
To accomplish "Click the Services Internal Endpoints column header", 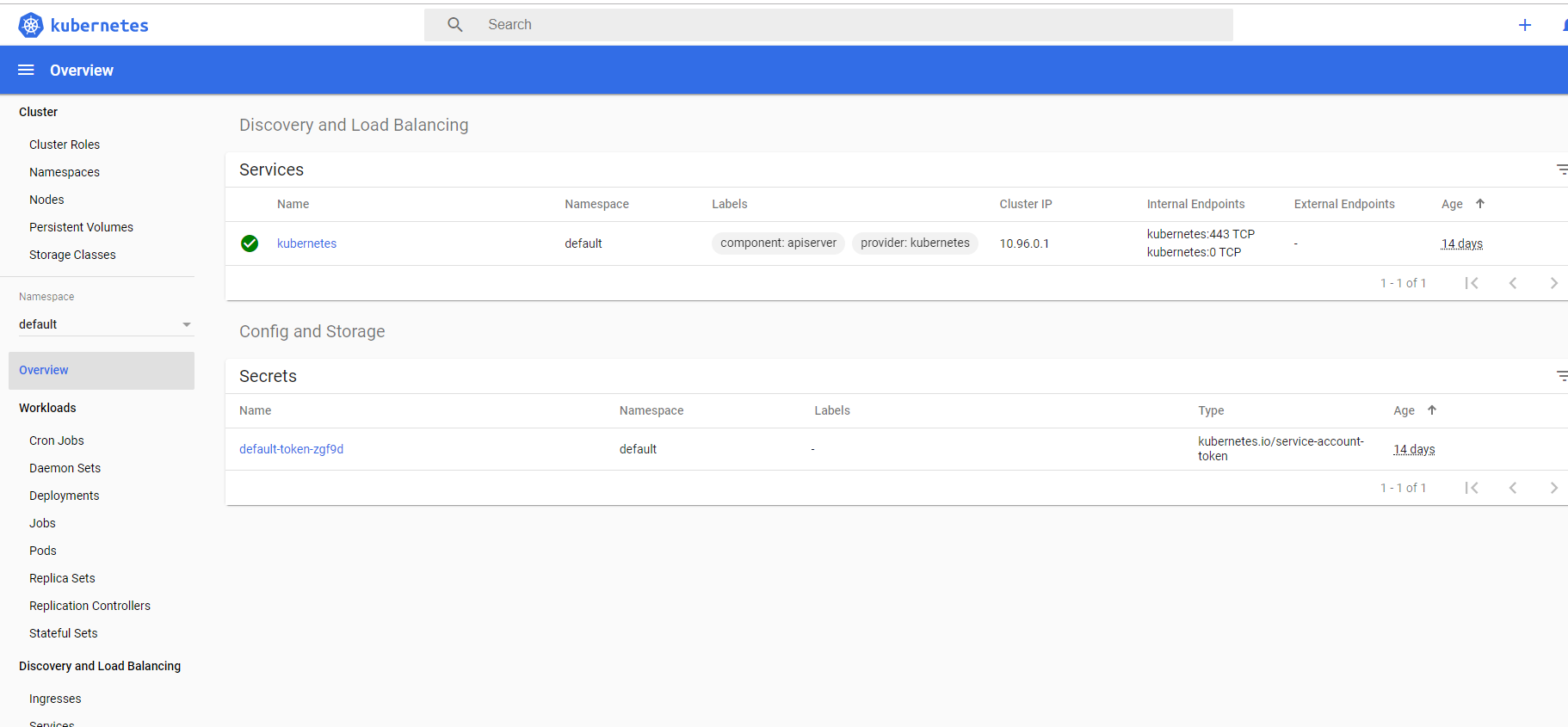I will point(1195,204).
